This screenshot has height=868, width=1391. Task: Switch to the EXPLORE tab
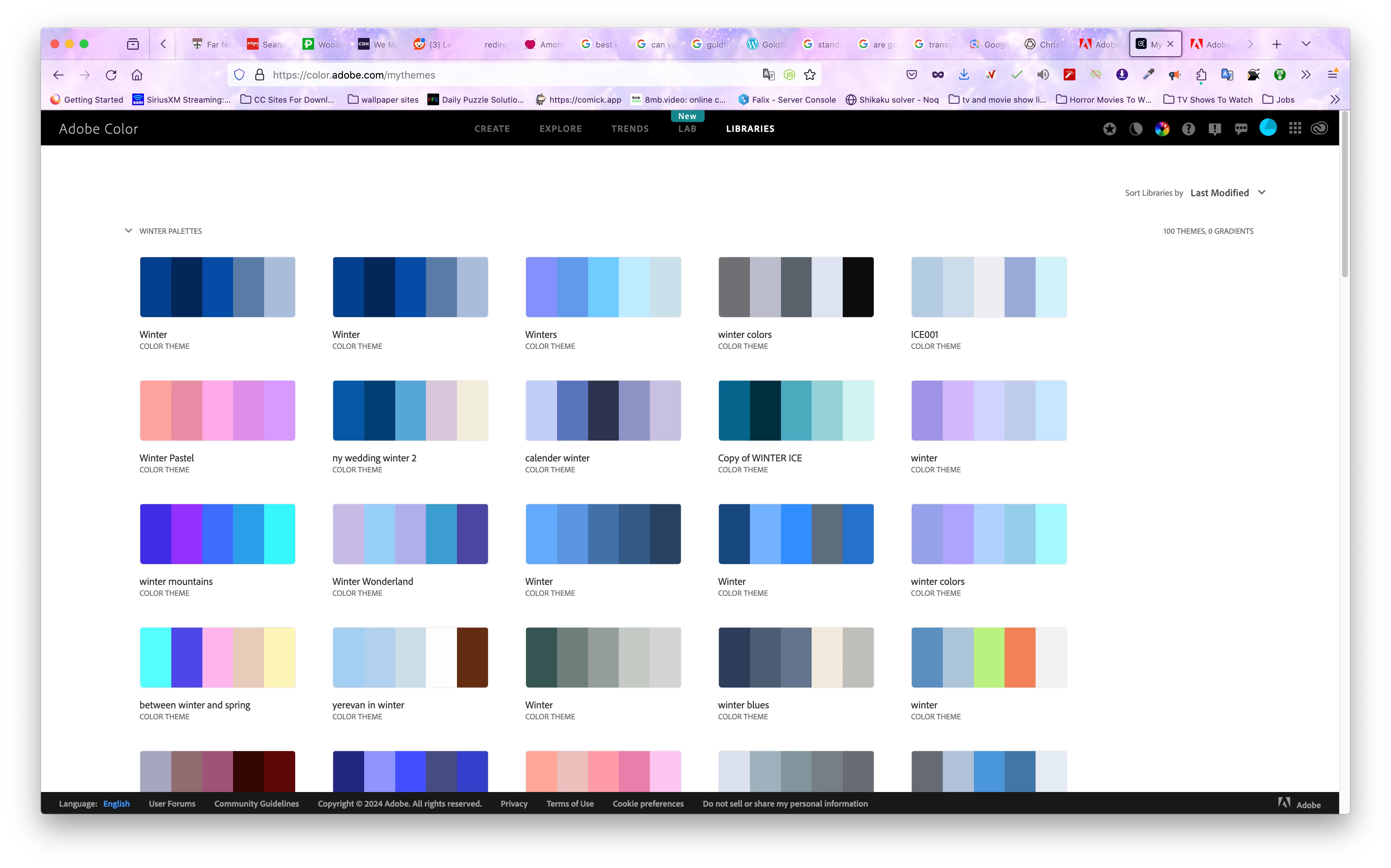(x=560, y=129)
